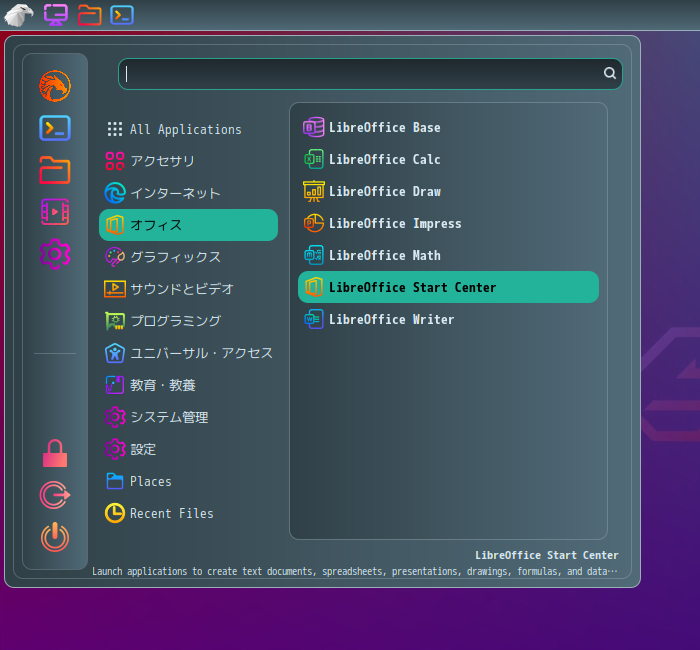Open プログラミング category
The height and width of the screenshot is (650, 700).
(x=188, y=321)
